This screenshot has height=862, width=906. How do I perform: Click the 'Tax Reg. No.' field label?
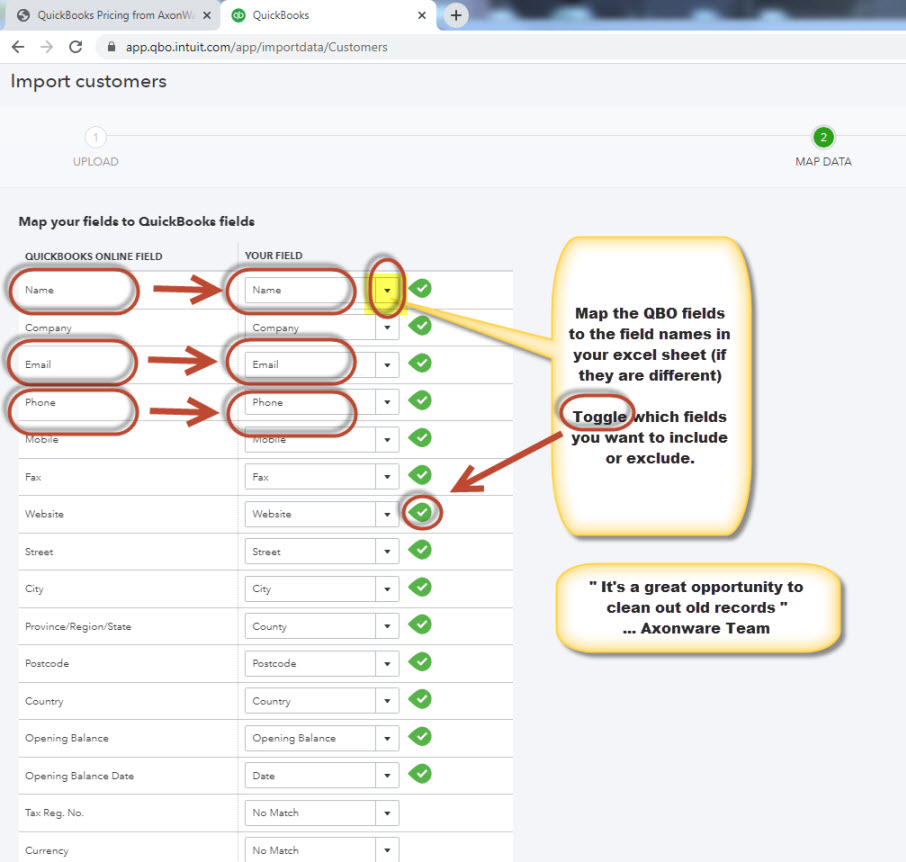coord(54,813)
